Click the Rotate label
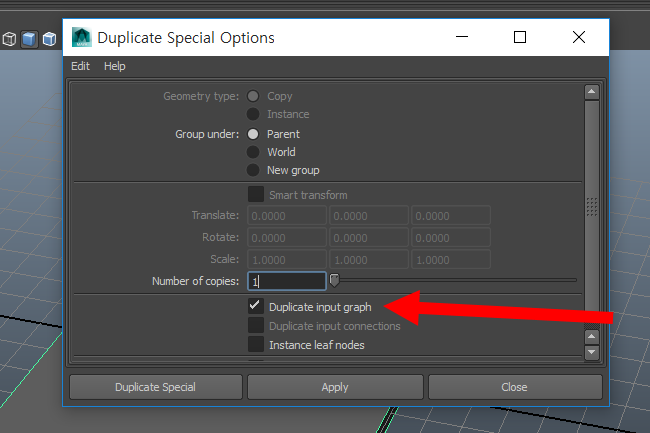This screenshot has height=433, width=650. click(221, 237)
